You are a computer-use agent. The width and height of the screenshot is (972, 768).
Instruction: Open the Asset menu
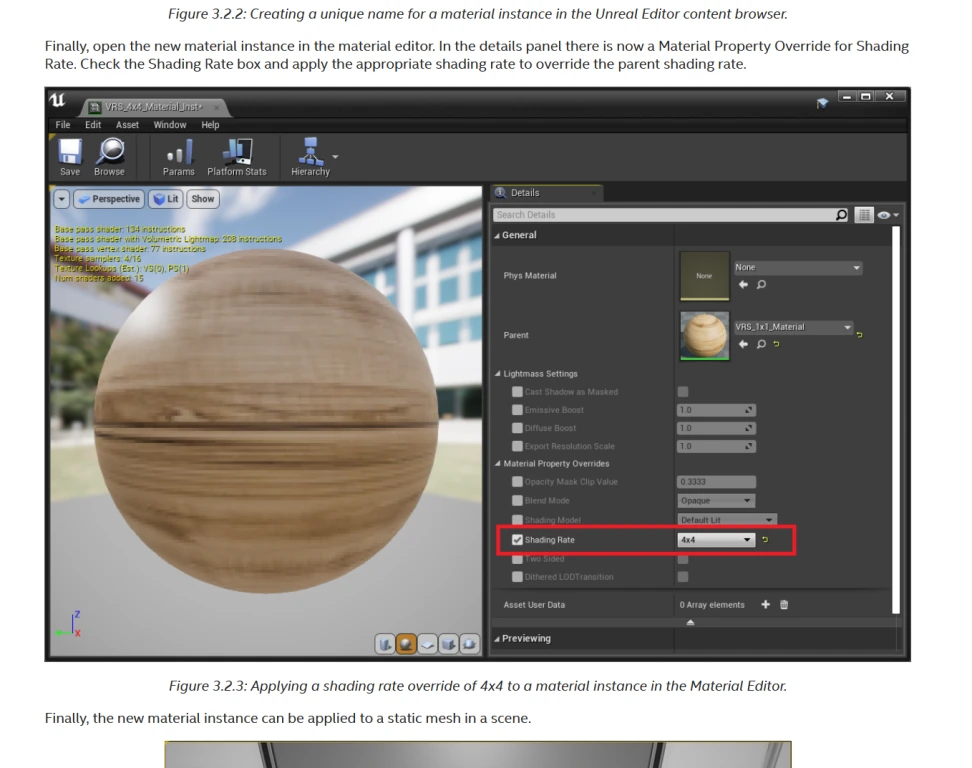coord(127,125)
